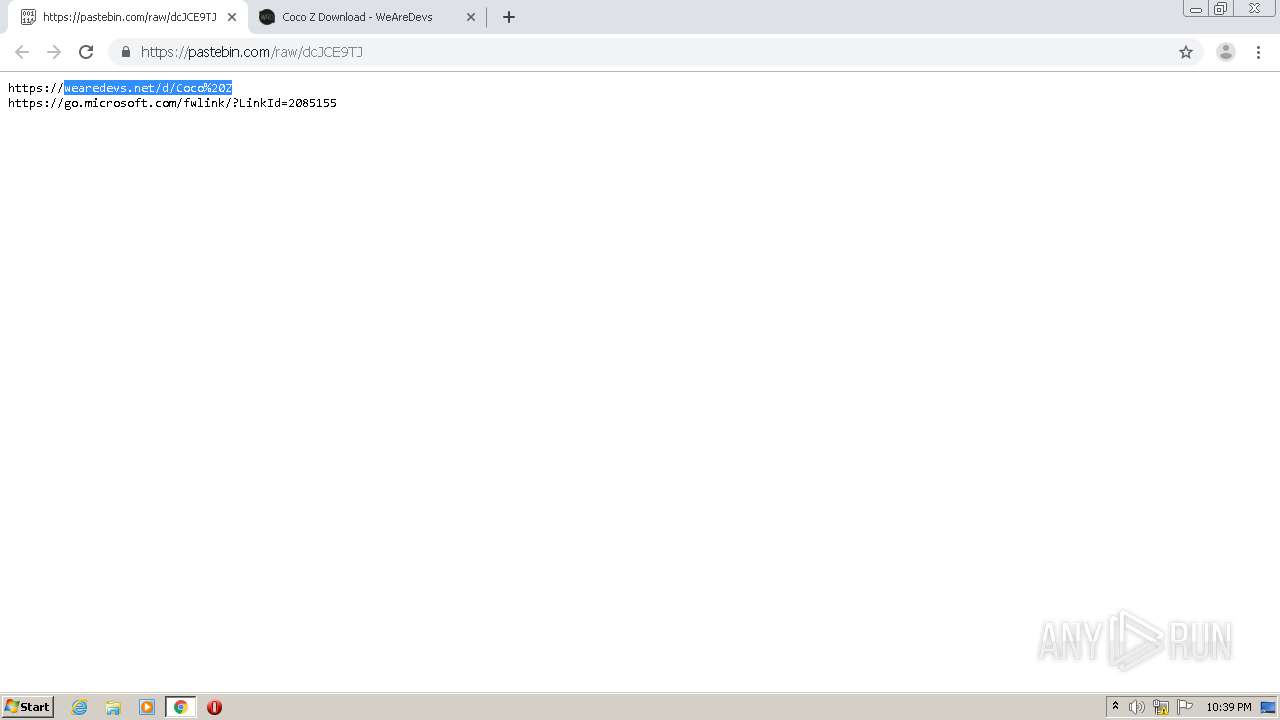
Task: Click the go.microsoft.com/fwlink text line
Action: [172, 103]
